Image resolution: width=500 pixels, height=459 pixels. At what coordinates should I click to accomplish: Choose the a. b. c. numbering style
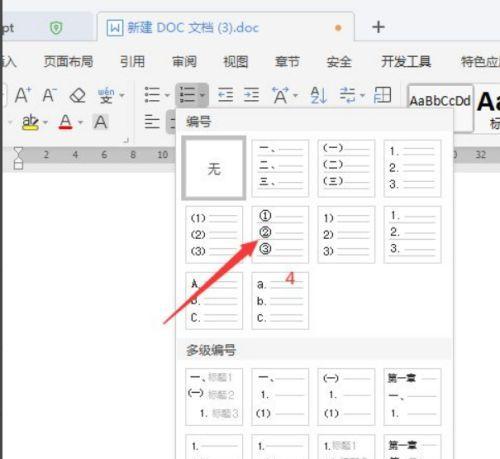click(x=280, y=301)
